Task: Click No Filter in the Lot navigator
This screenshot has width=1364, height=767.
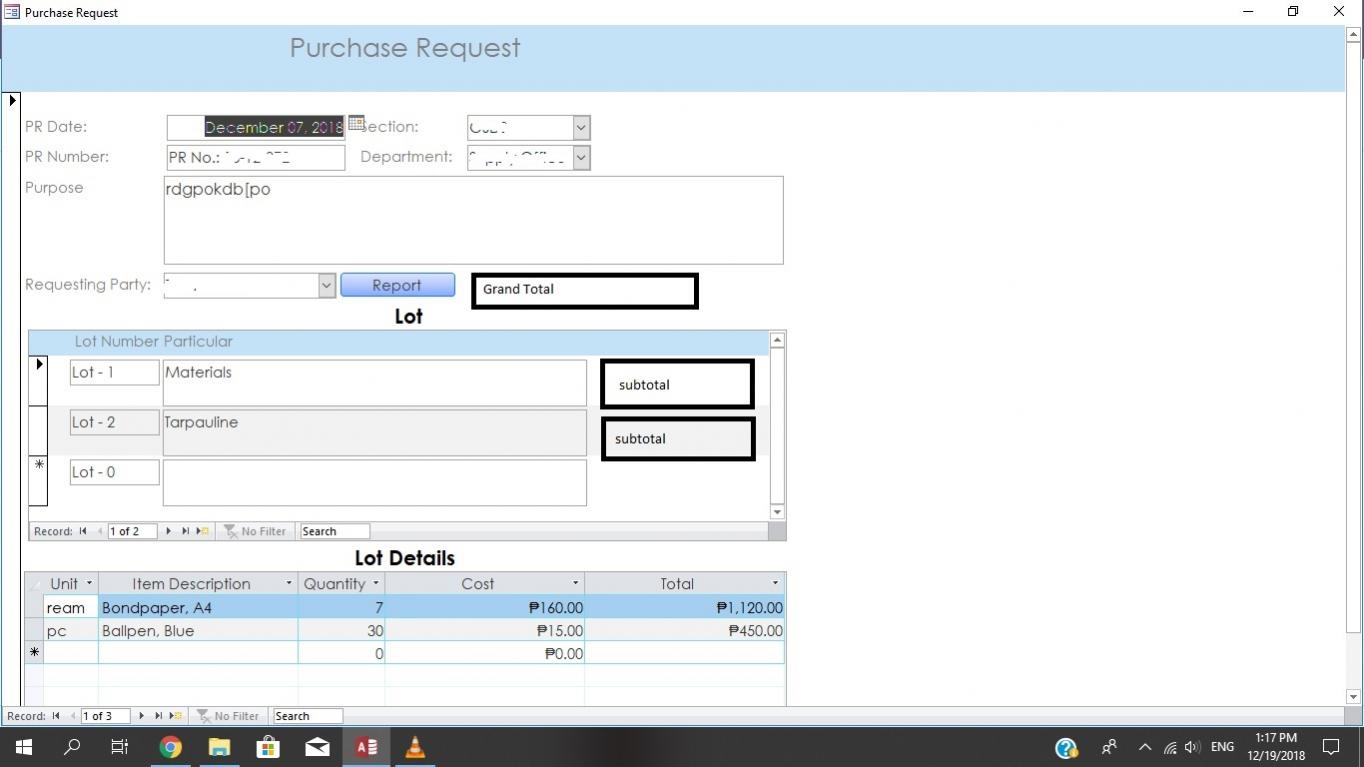Action: pos(255,531)
